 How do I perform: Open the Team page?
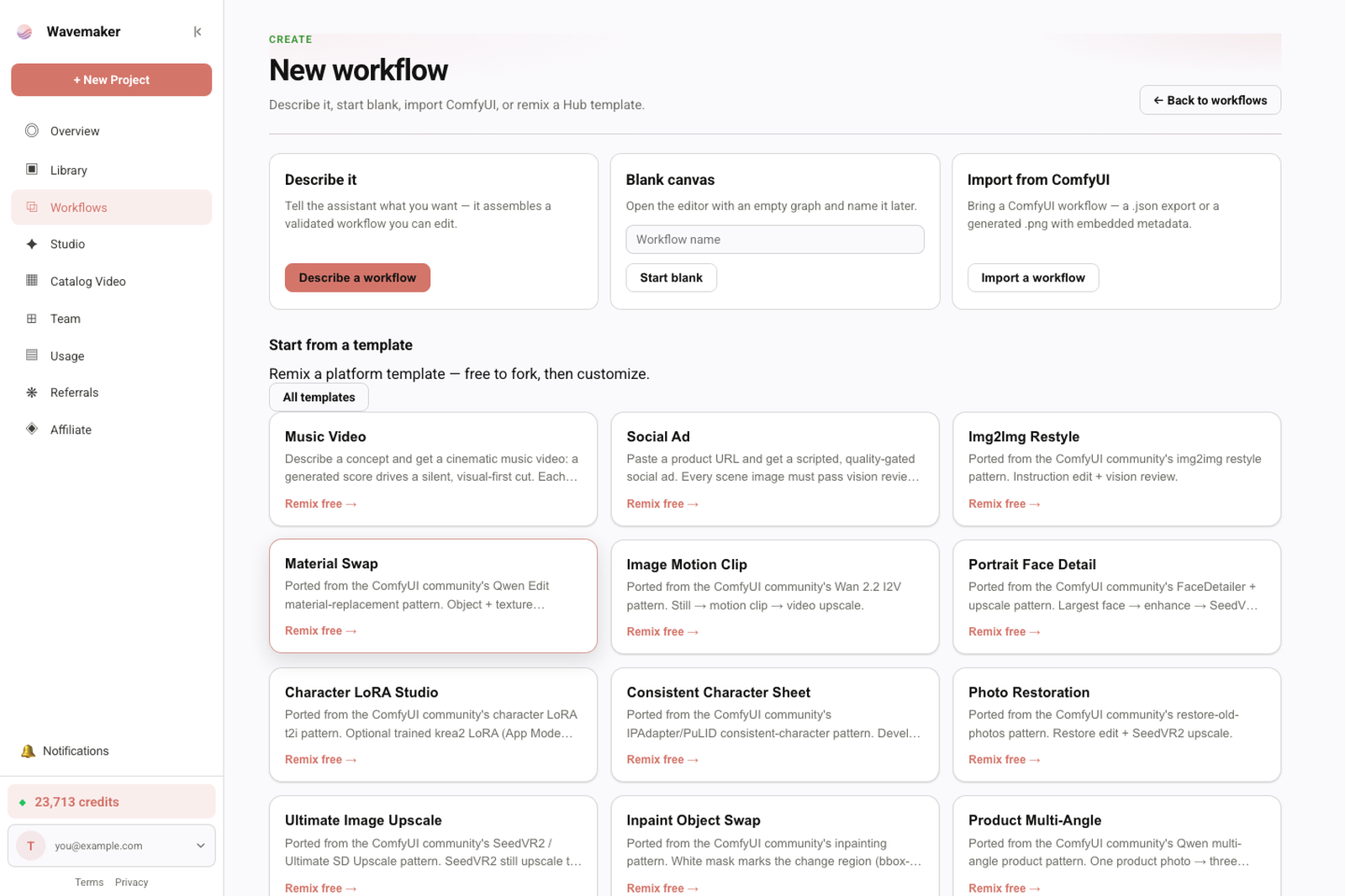pyautogui.click(x=111, y=319)
